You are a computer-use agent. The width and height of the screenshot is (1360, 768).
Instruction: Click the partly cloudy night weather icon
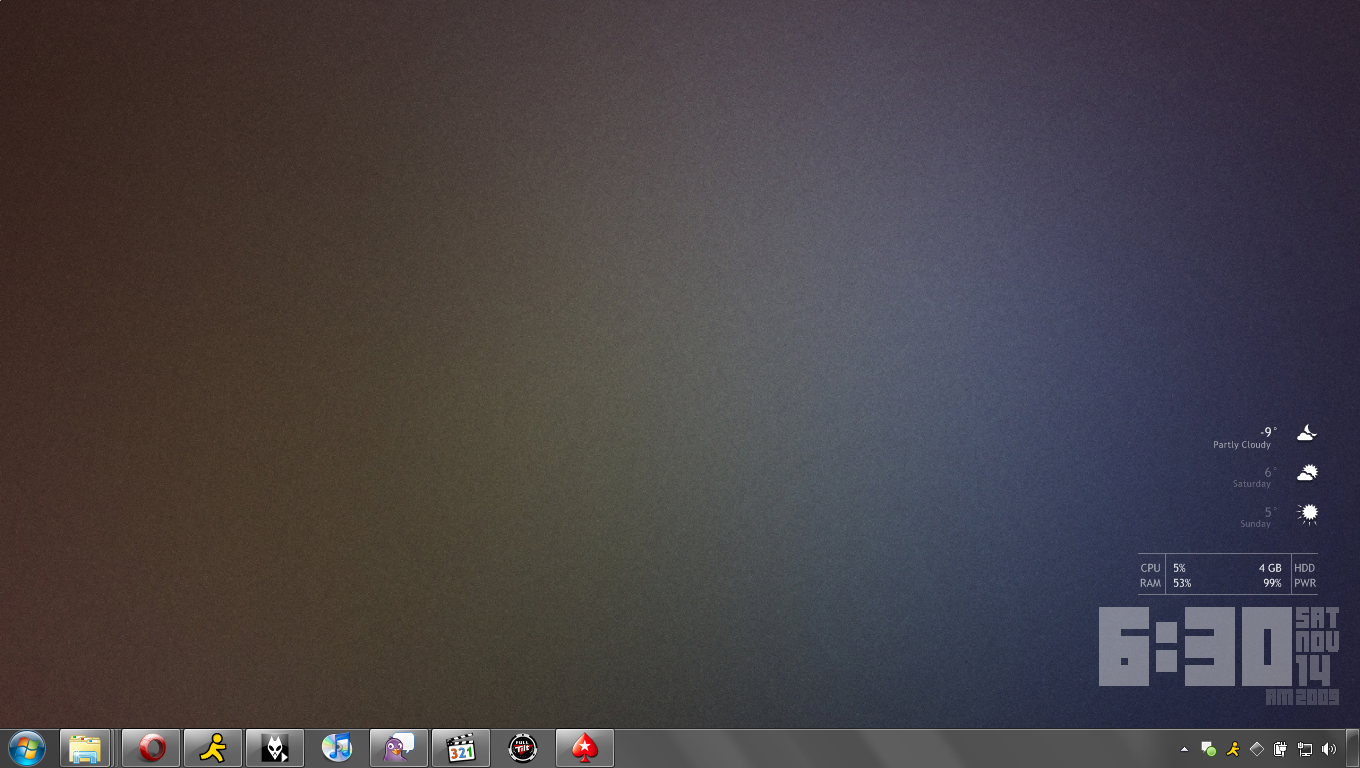(x=1307, y=433)
